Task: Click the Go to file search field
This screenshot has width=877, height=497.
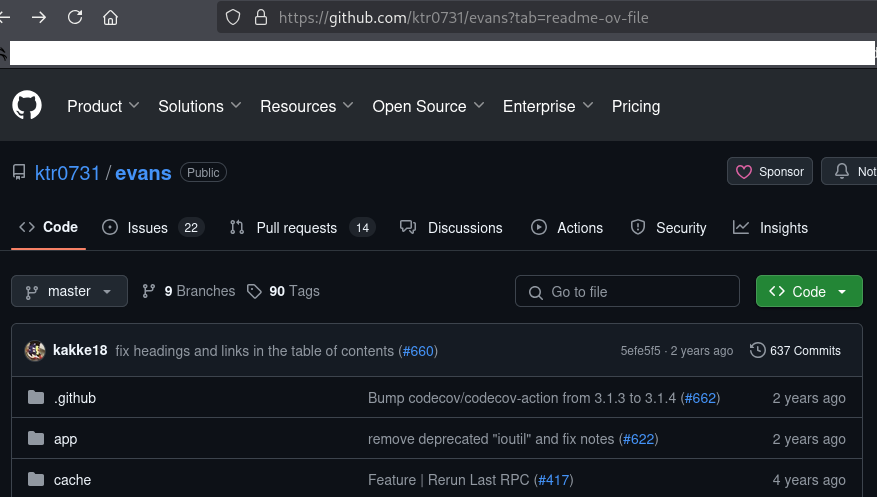Action: pos(628,291)
